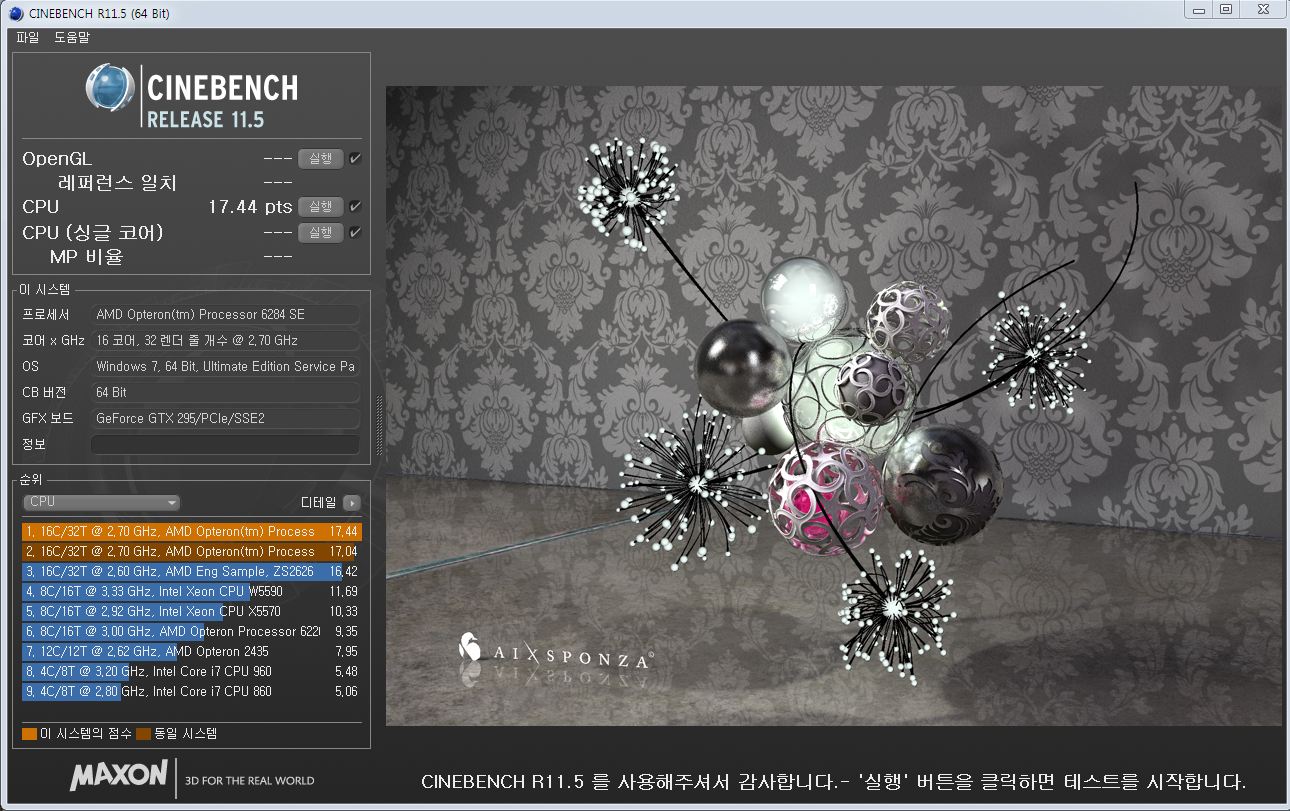1290x811 pixels.
Task: Select ranking row 1 scoring 17.44
Action: pyautogui.click(x=191, y=532)
